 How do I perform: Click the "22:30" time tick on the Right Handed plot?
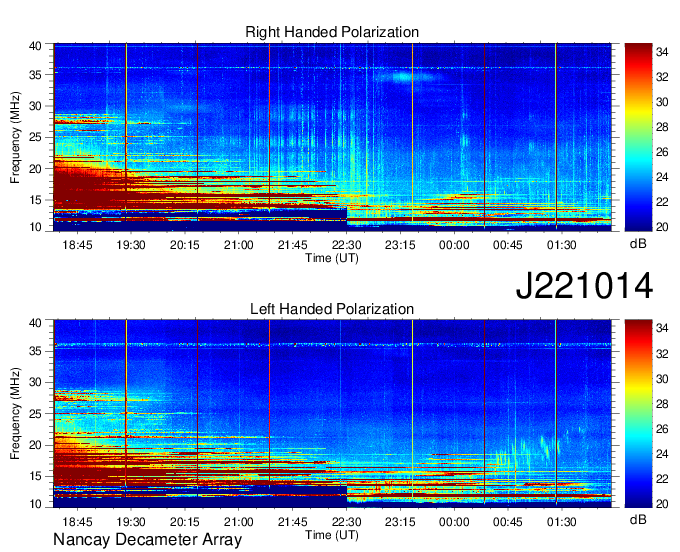346,245
